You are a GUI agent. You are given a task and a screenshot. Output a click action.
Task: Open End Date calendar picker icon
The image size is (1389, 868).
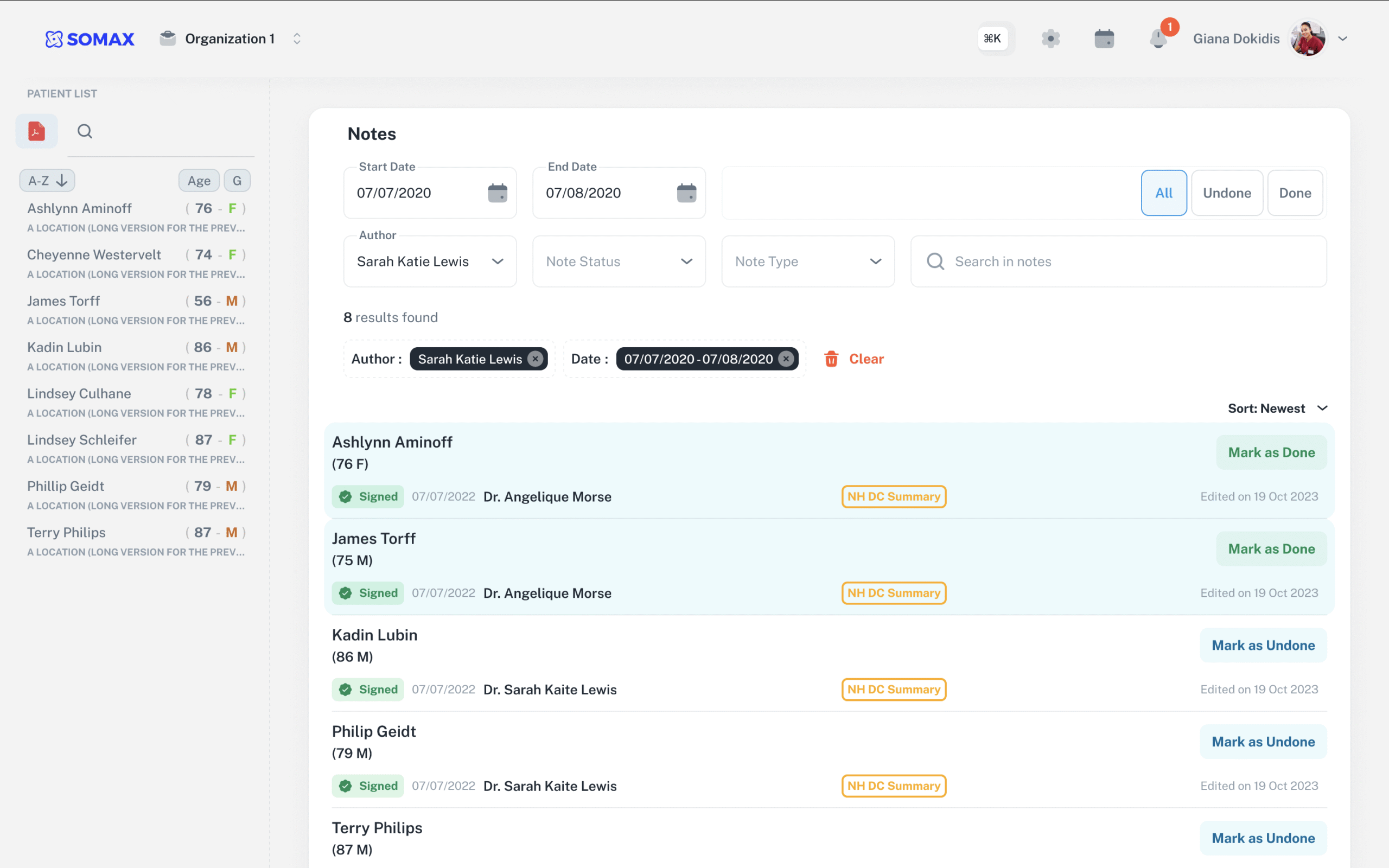coord(686,193)
